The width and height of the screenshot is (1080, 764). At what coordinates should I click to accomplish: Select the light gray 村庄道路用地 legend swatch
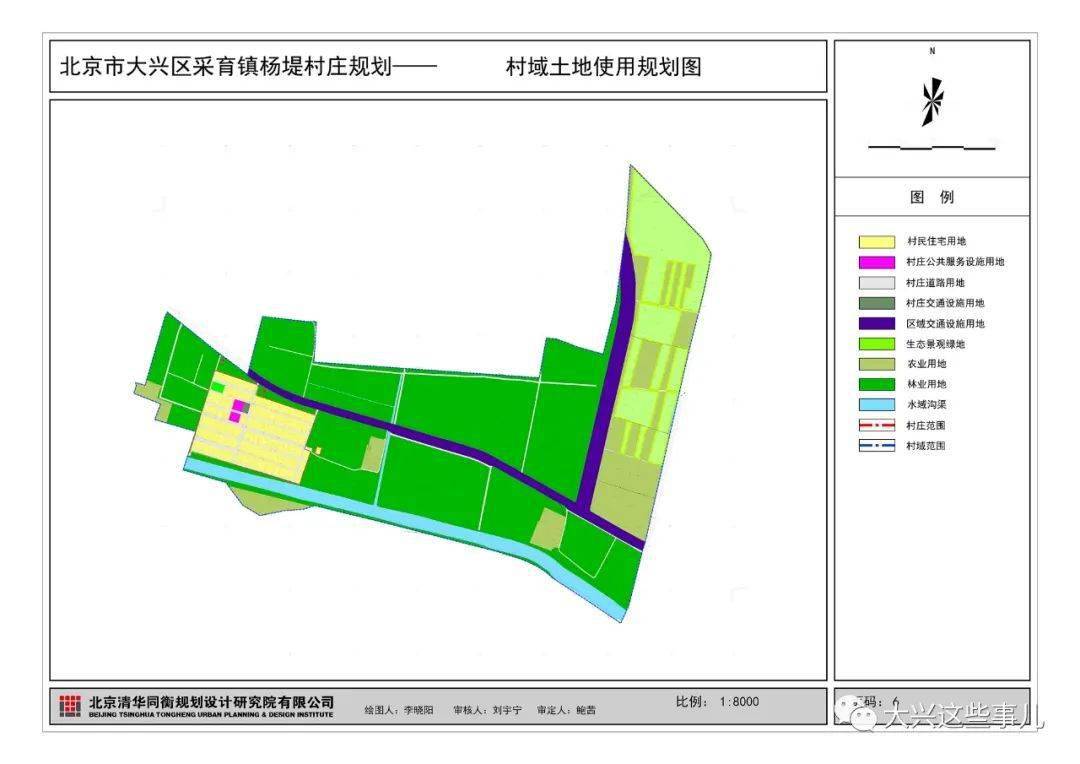[x=876, y=283]
